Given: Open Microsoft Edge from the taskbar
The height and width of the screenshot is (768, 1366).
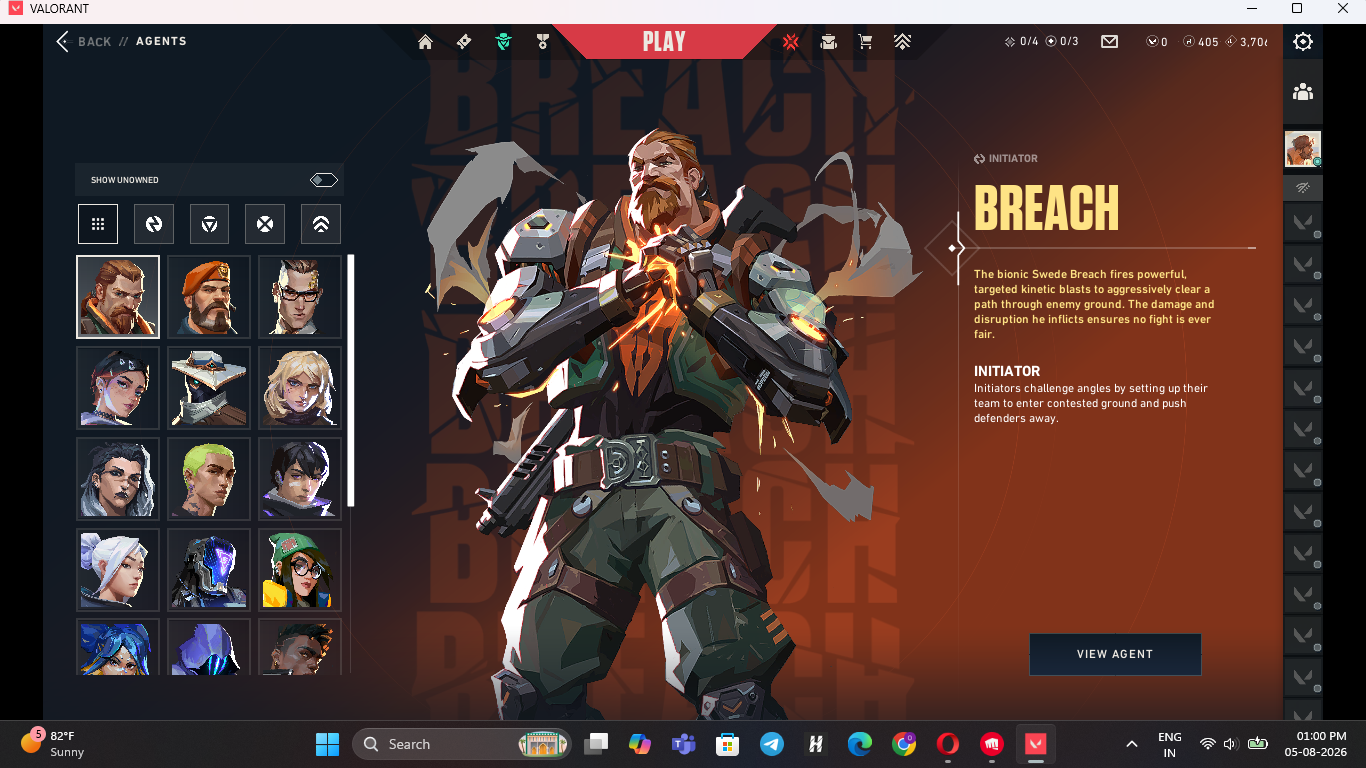Looking at the screenshot, I should click(859, 744).
